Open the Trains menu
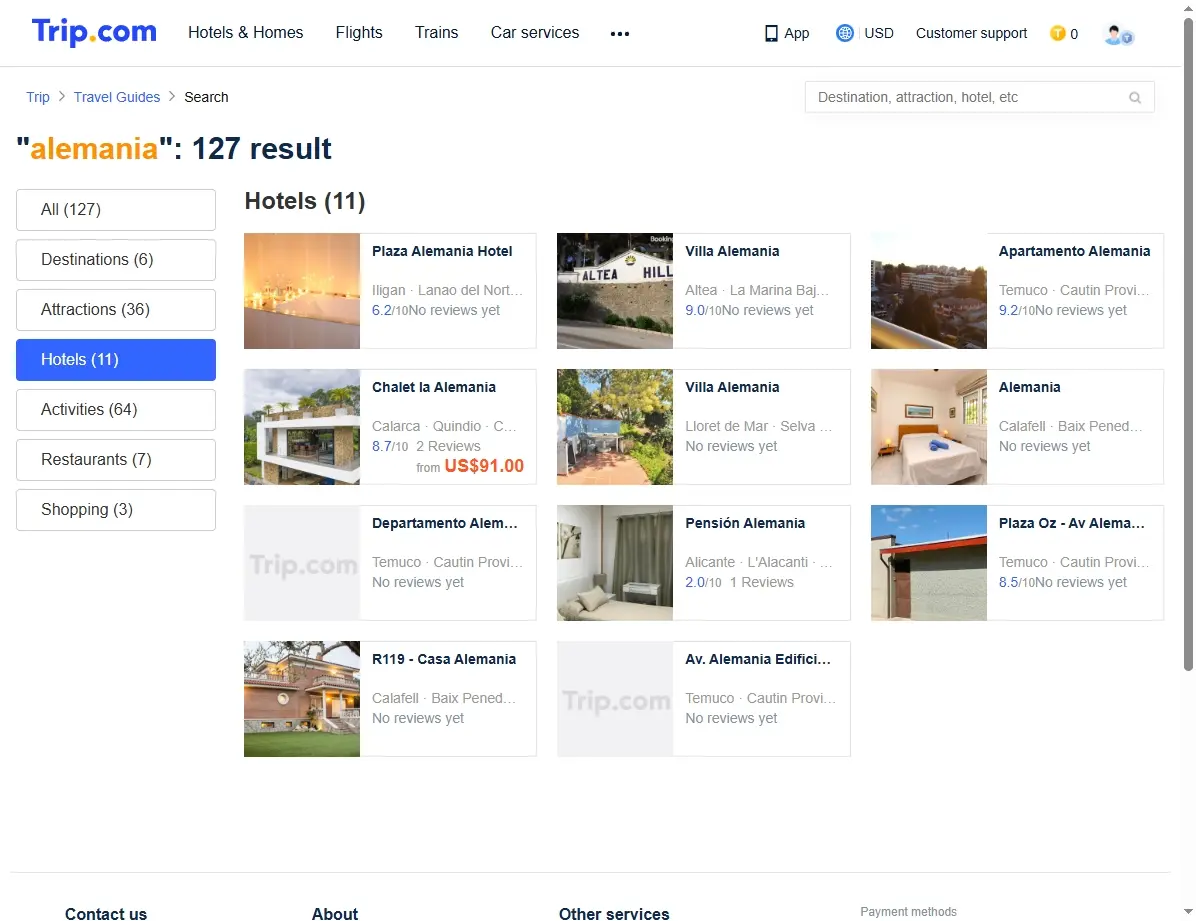 point(436,33)
